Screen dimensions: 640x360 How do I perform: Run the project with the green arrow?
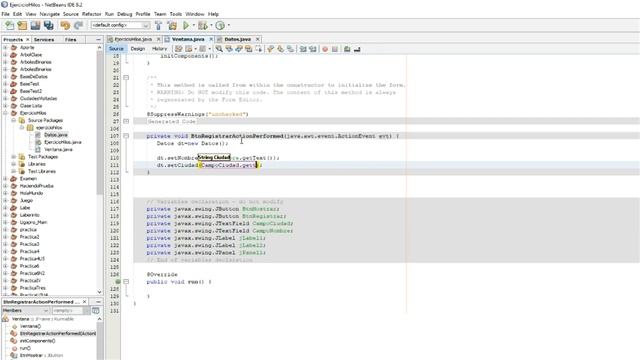point(186,25)
